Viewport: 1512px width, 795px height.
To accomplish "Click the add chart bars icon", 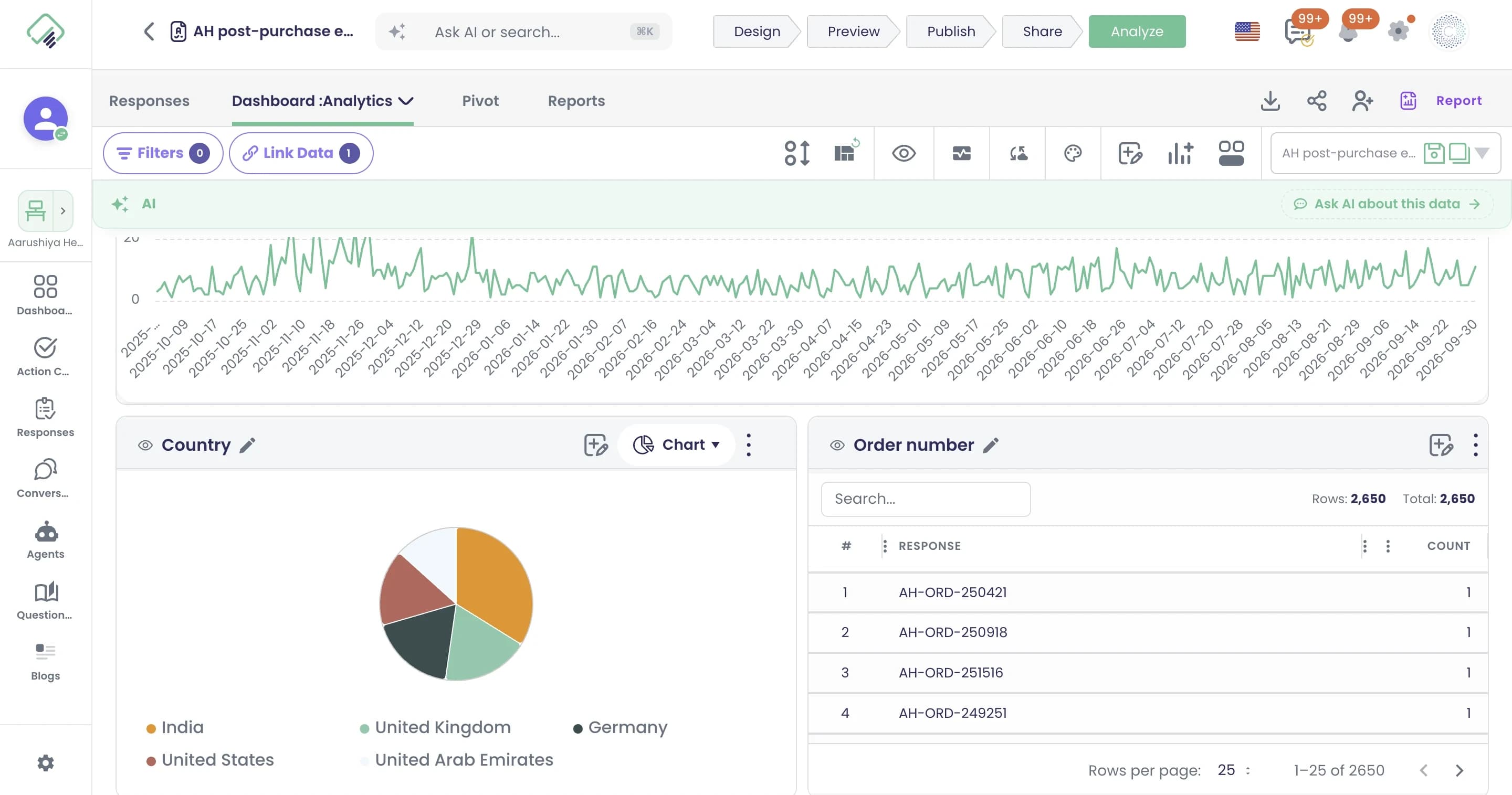I will tap(1180, 154).
